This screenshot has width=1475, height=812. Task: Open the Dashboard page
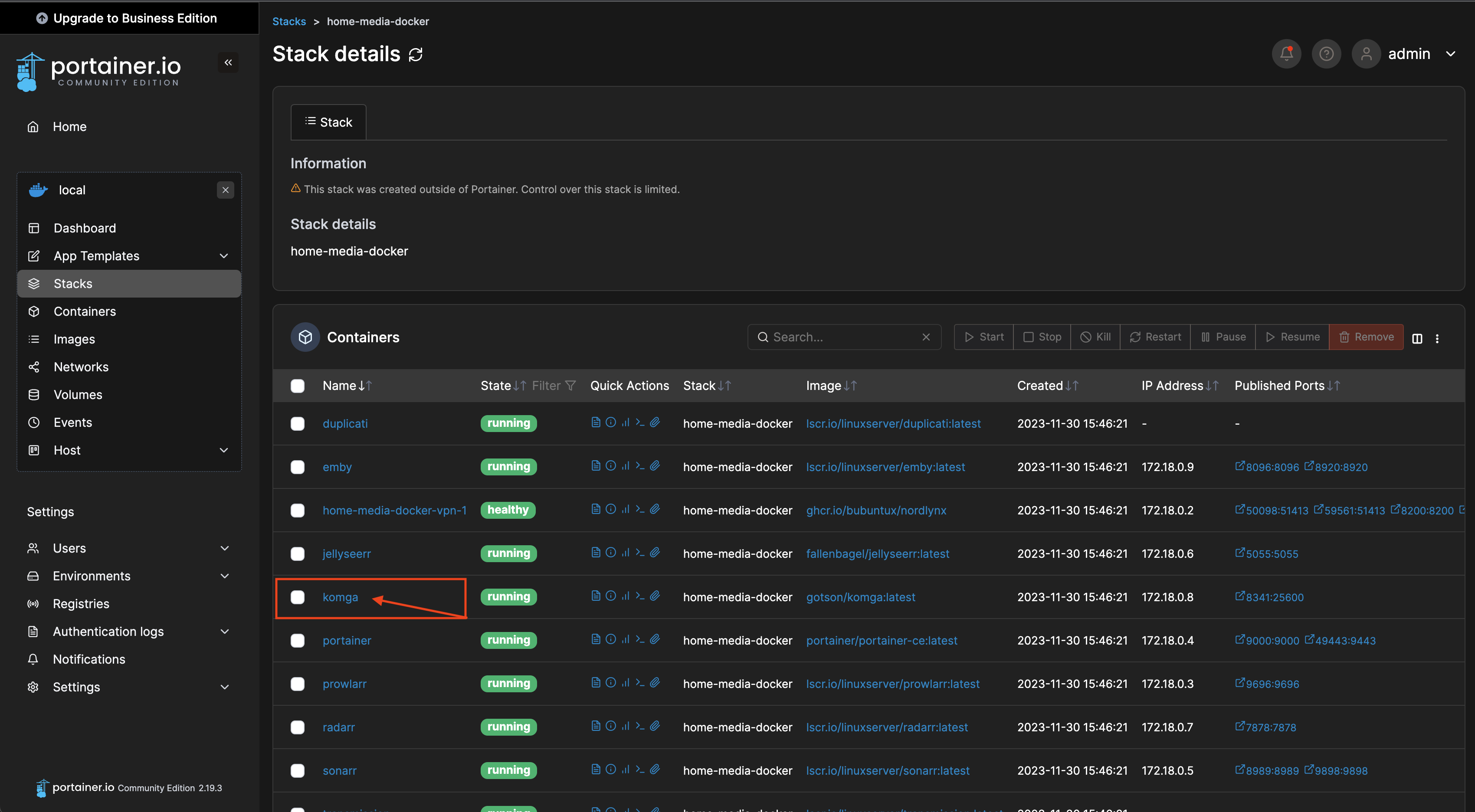tap(129, 228)
